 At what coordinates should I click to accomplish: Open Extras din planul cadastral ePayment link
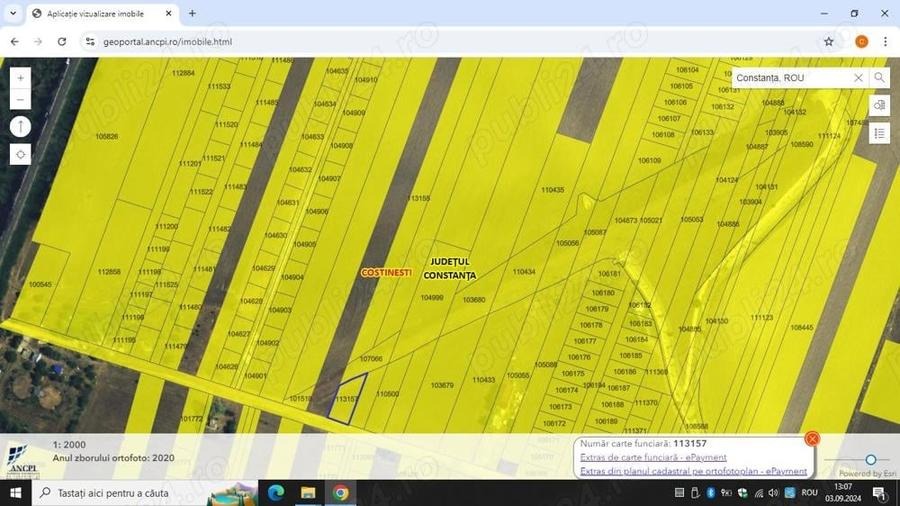point(693,471)
